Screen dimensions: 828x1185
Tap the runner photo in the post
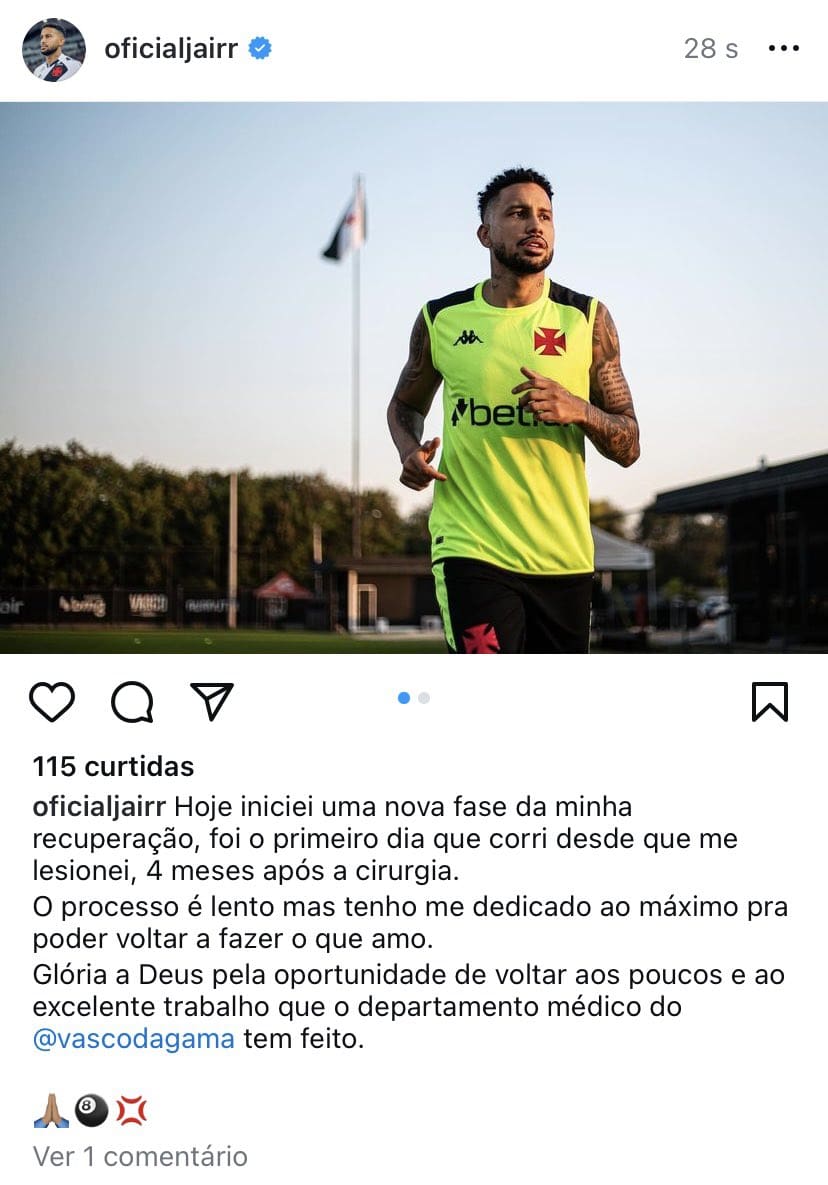[x=414, y=378]
